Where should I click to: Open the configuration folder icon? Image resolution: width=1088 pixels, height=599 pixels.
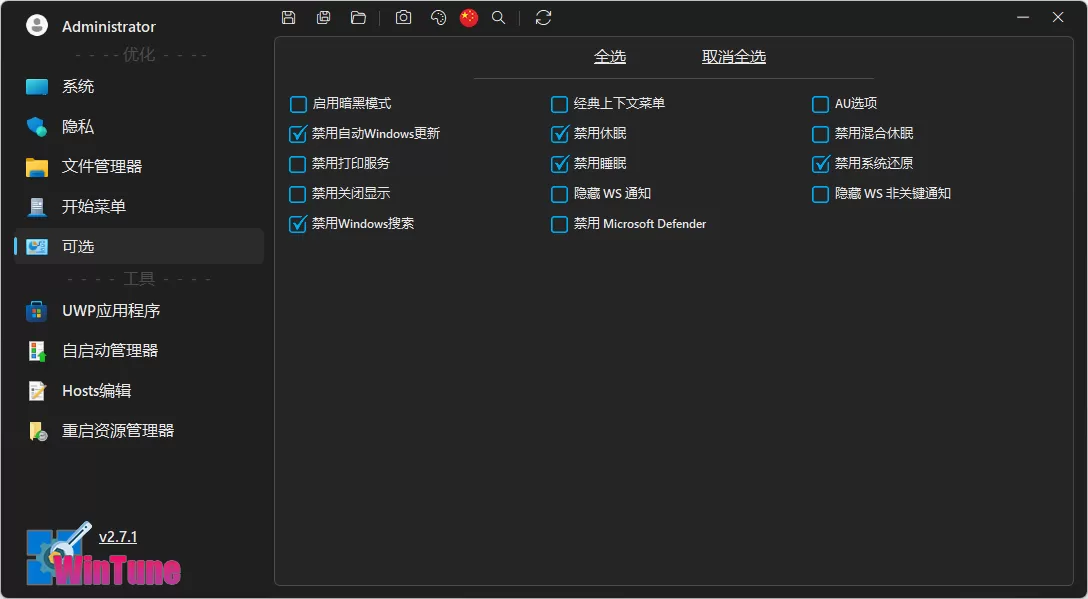[358, 17]
